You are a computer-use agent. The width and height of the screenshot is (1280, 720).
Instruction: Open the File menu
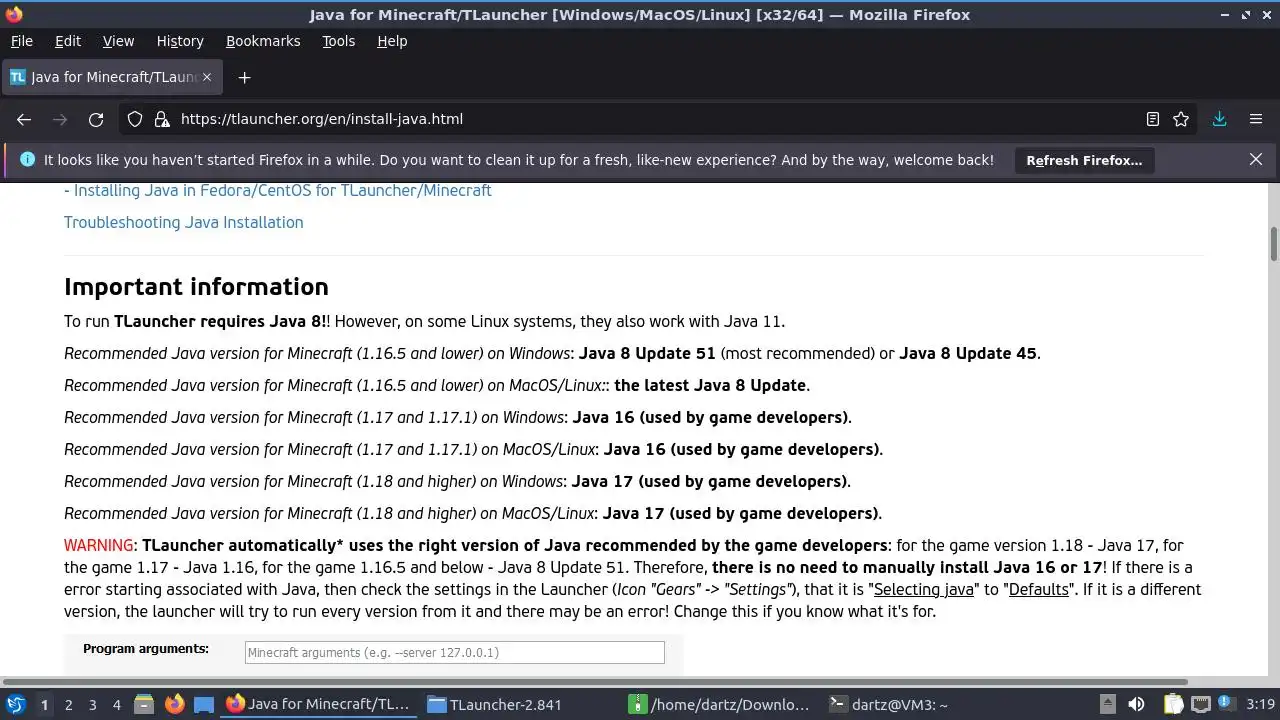21,41
